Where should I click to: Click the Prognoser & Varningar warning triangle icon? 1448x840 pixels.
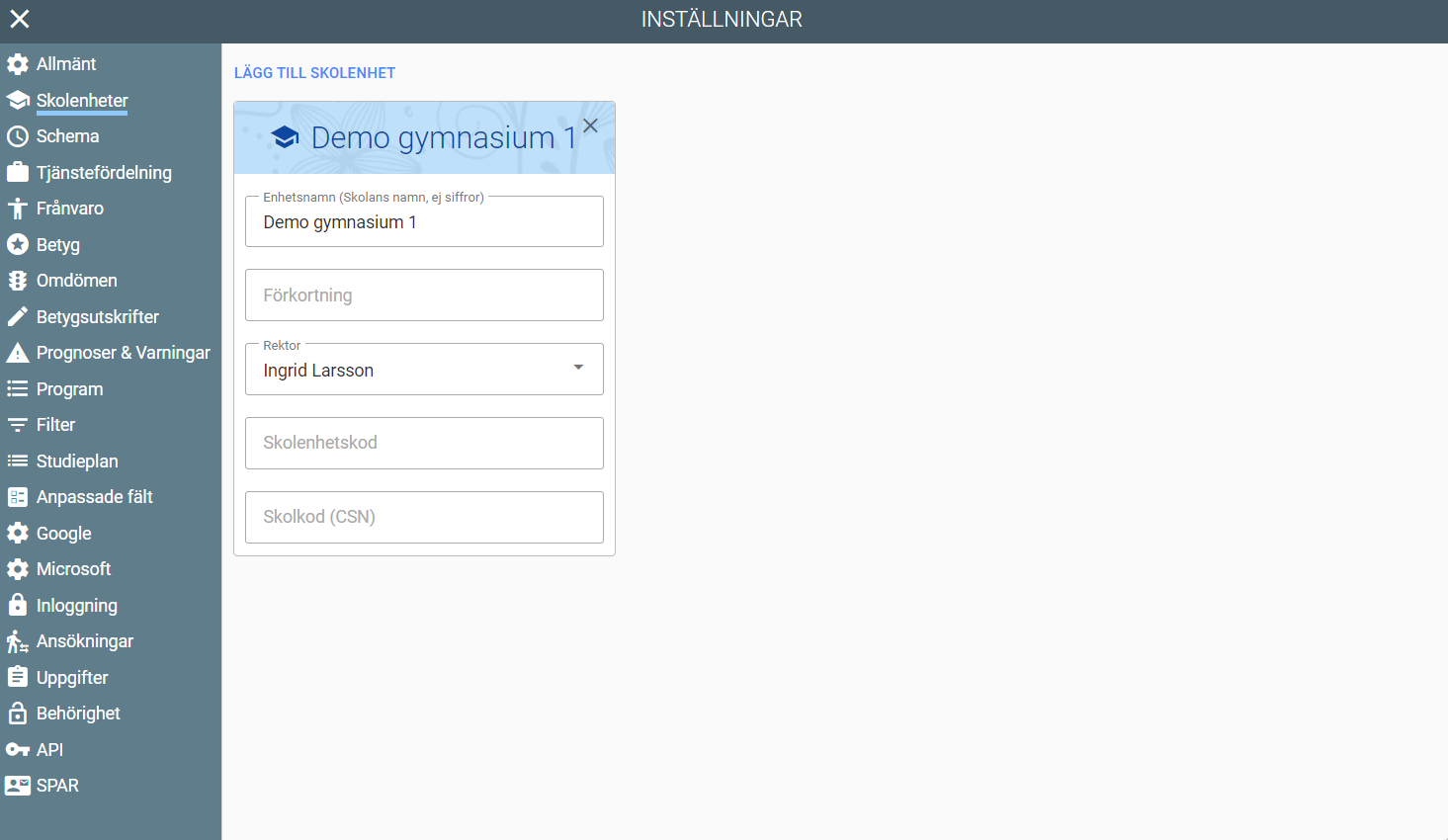pyautogui.click(x=18, y=353)
